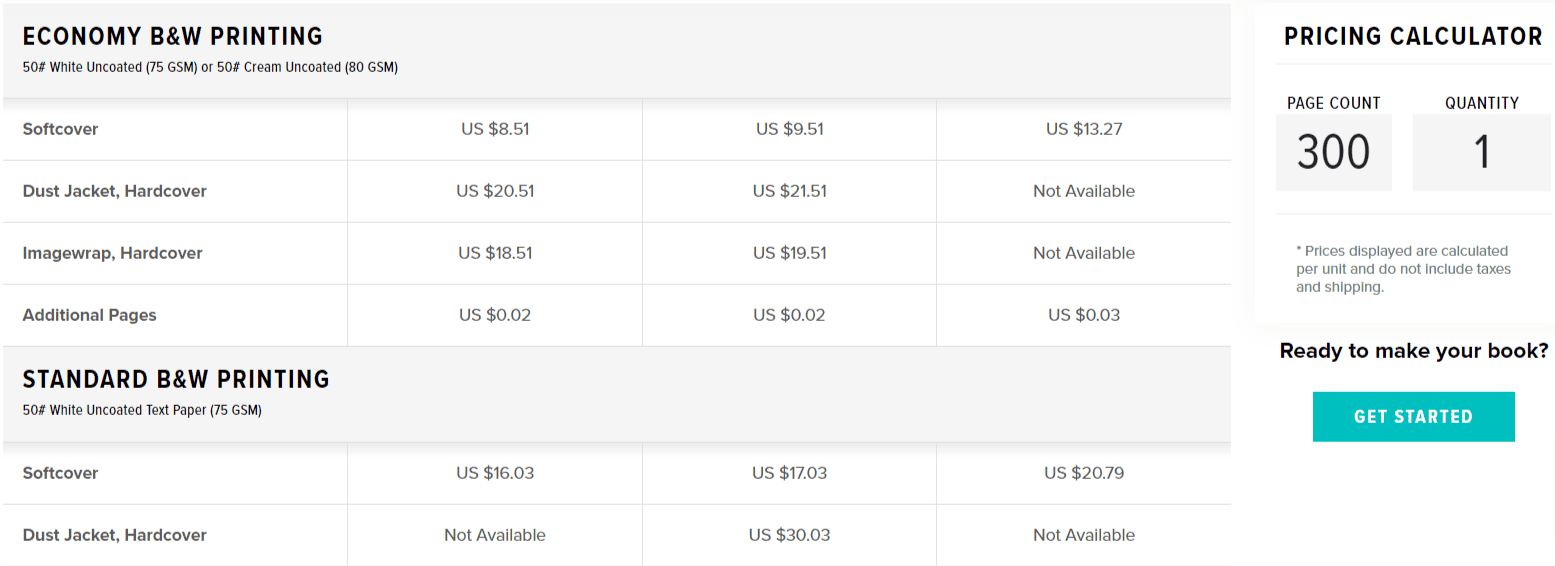
Task: Click the US $19.51 imagewrap price
Action: click(790, 253)
